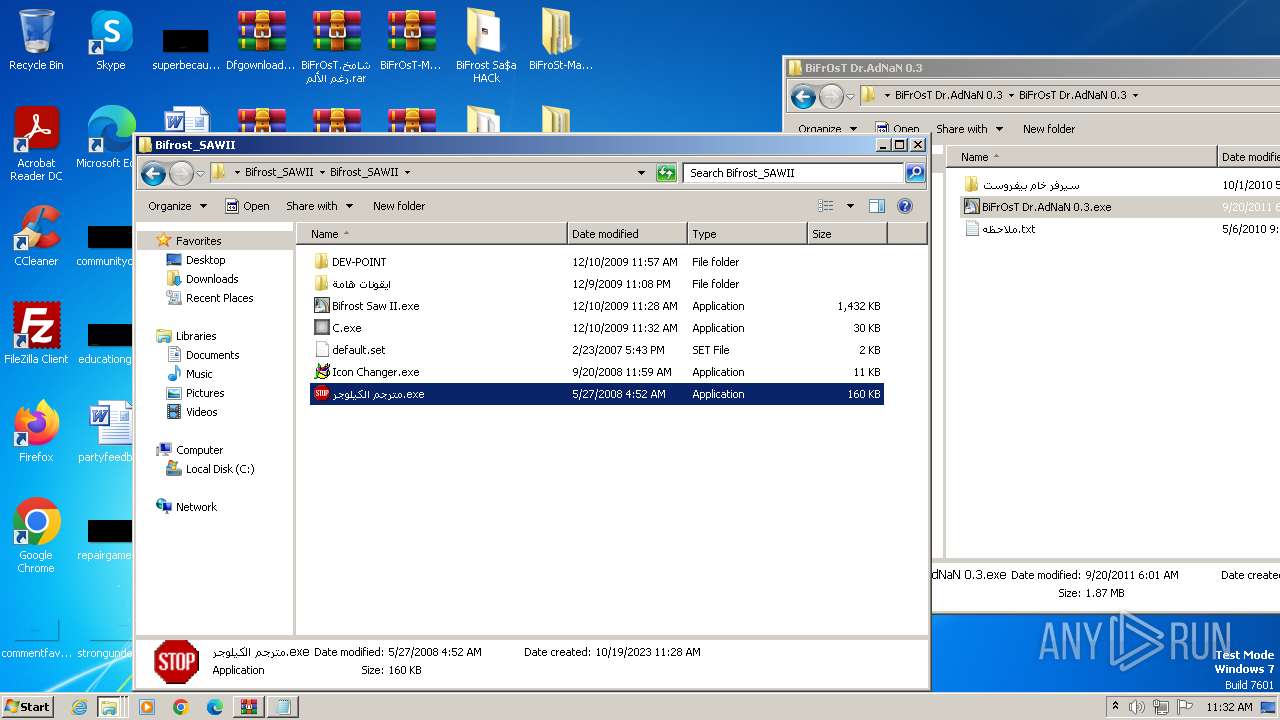1280x720 pixels.
Task: Click New folder in Bifrost_SAWII toolbar
Action: tap(399, 206)
